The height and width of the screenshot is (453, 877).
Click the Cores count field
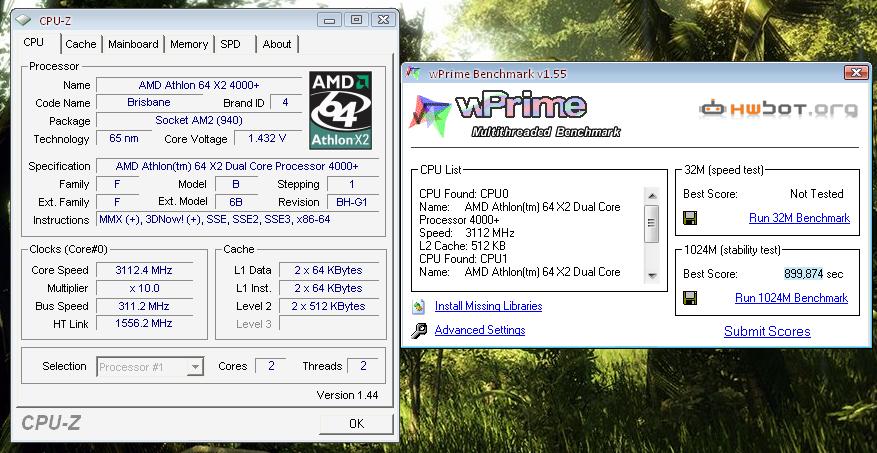[x=271, y=366]
